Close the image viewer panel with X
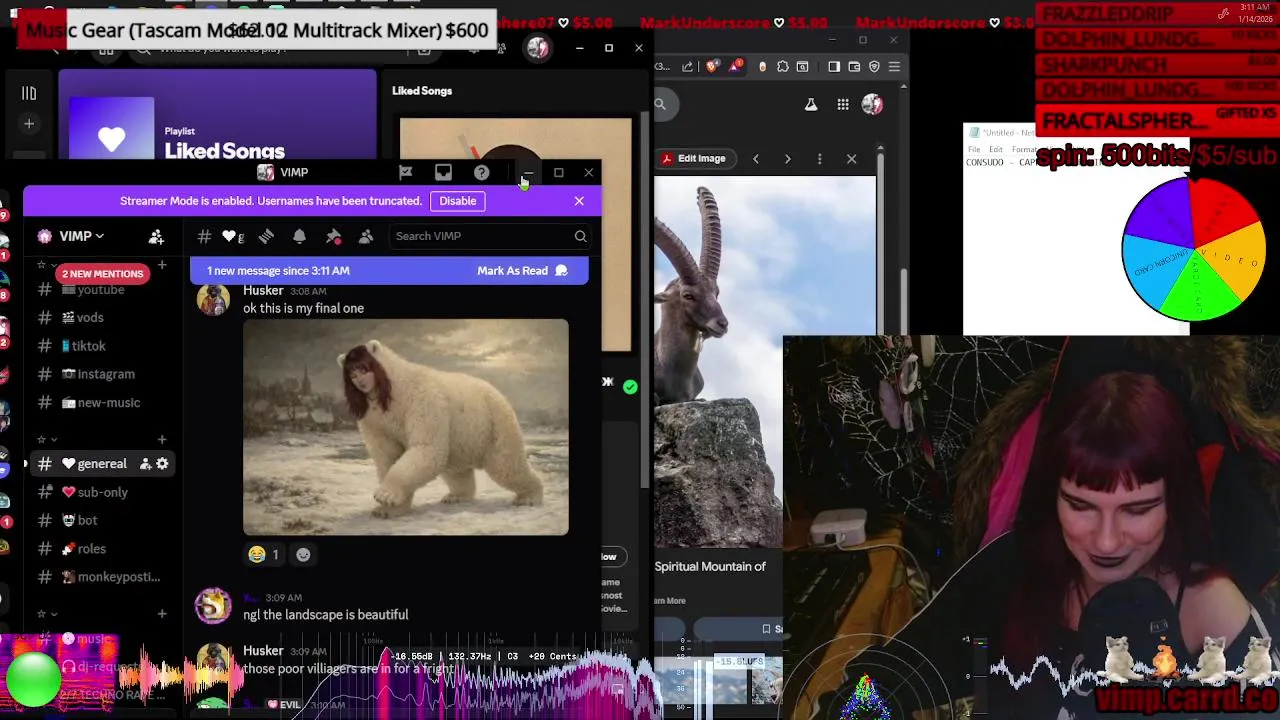Image resolution: width=1280 pixels, height=720 pixels. pos(852,159)
